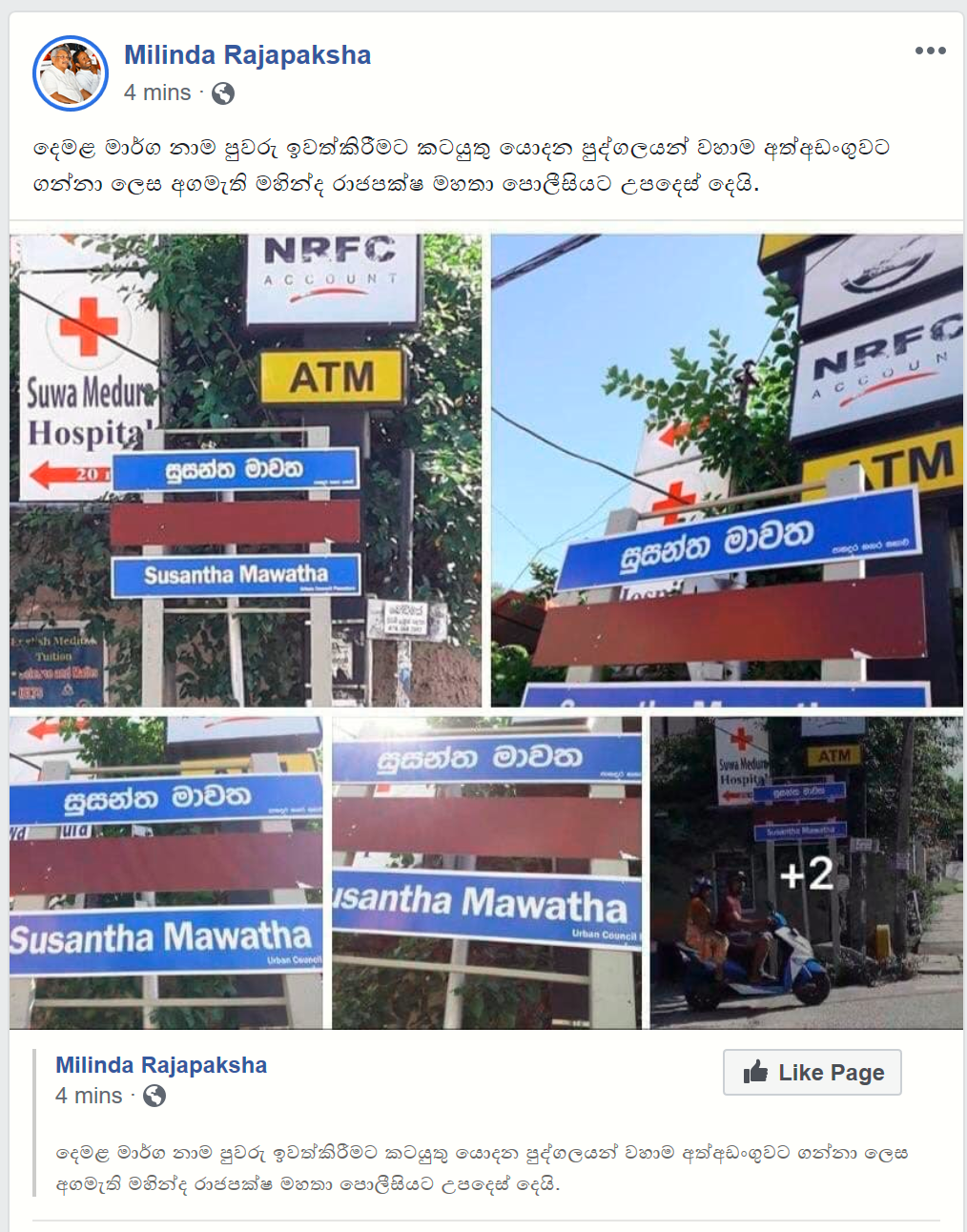The width and height of the screenshot is (967, 1232).
Task: Click the thumbs-up icon on Like Page
Action: [x=755, y=1072]
